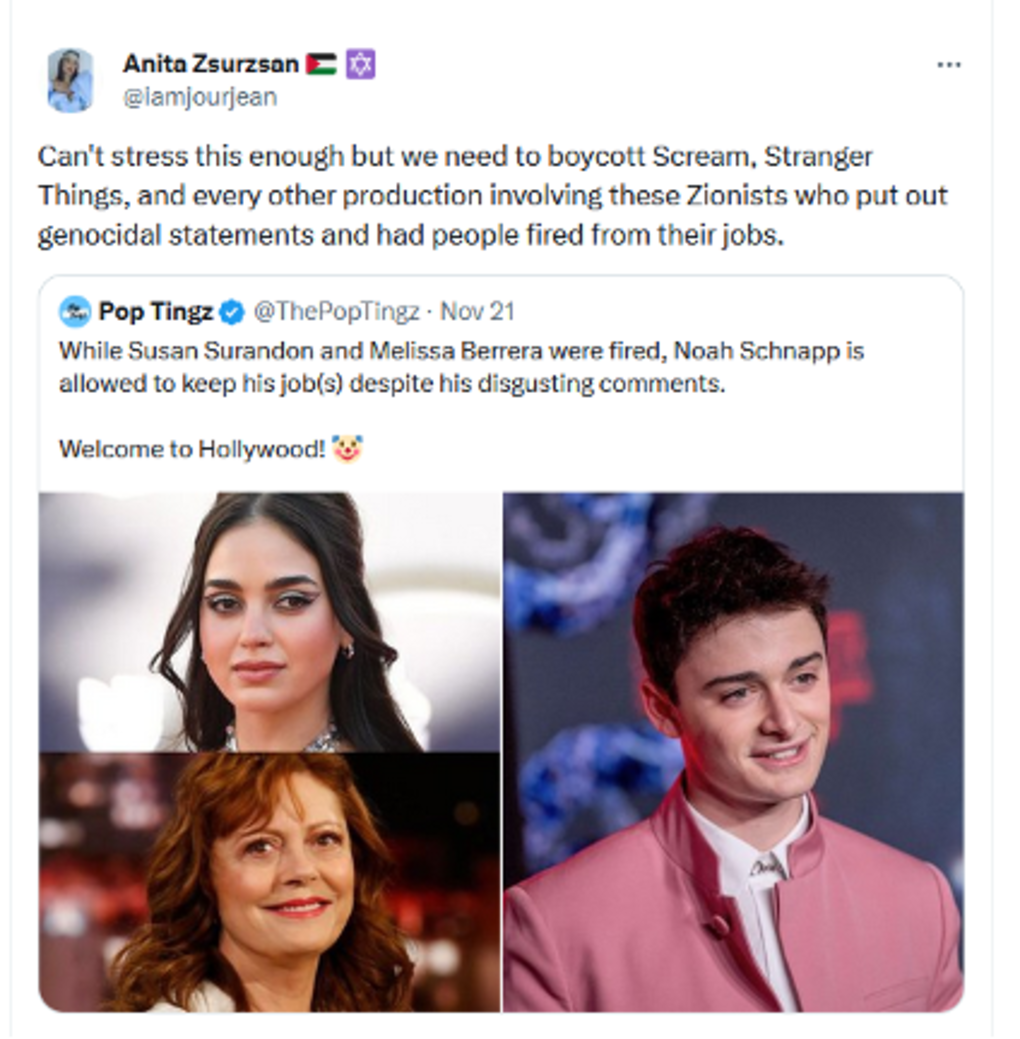Click Pop Tingz blue verified badge

[x=232, y=312]
